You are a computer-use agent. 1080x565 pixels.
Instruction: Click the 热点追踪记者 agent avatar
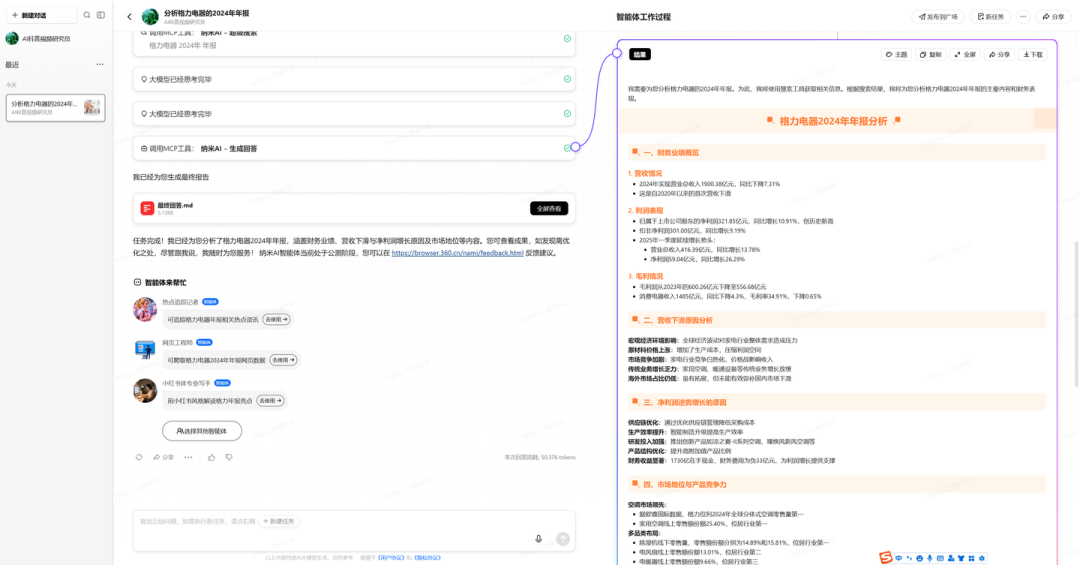[x=145, y=309]
